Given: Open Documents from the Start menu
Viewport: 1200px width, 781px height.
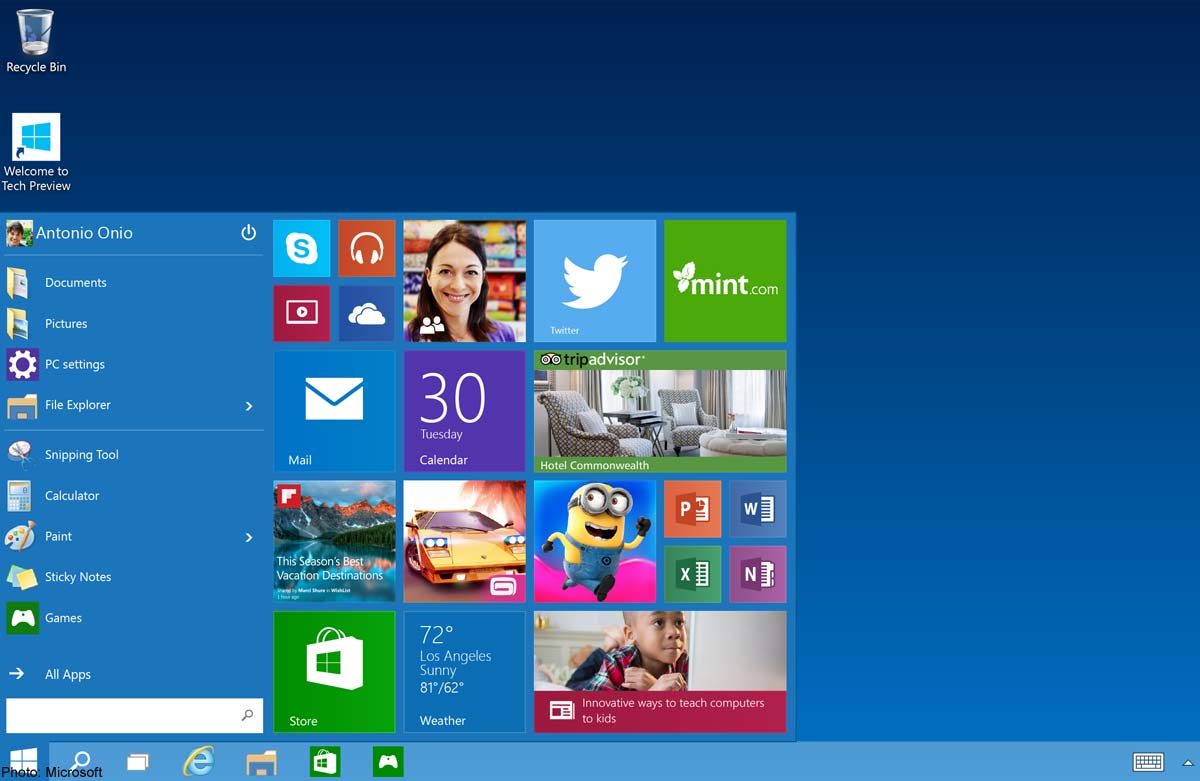Looking at the screenshot, I should 134,283.
